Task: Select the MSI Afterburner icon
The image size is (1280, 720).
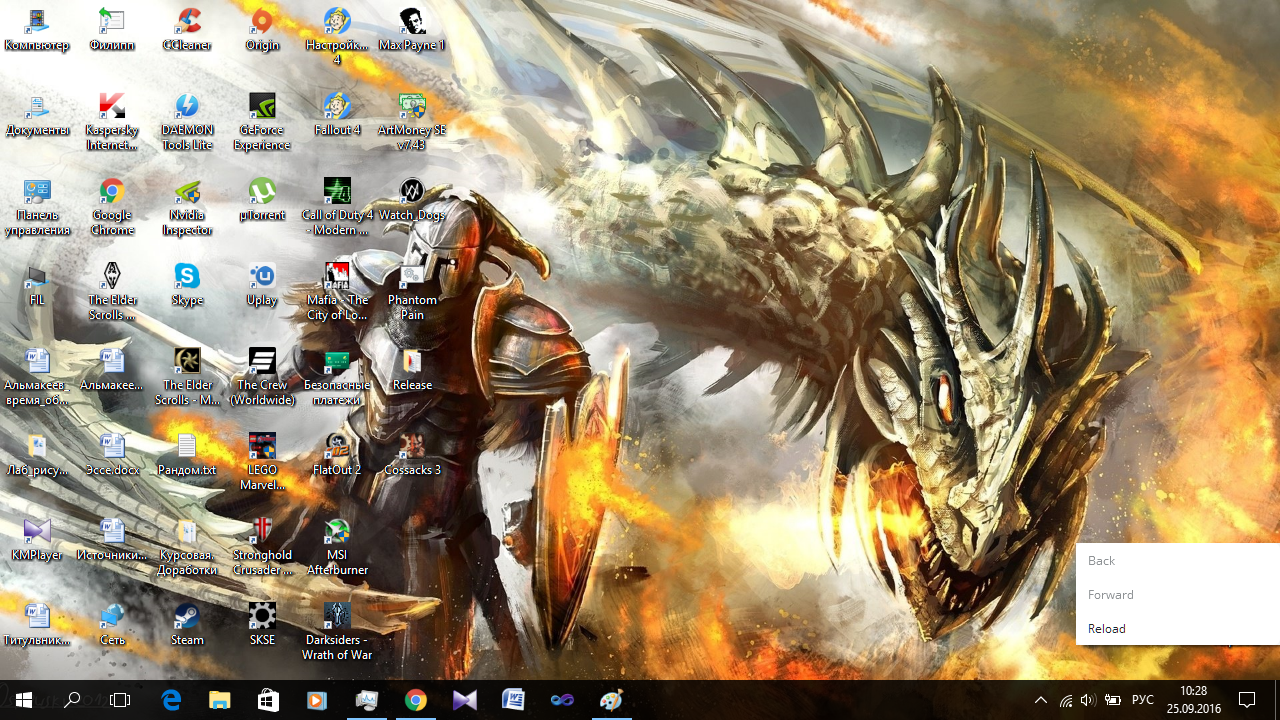Action: pyautogui.click(x=337, y=532)
